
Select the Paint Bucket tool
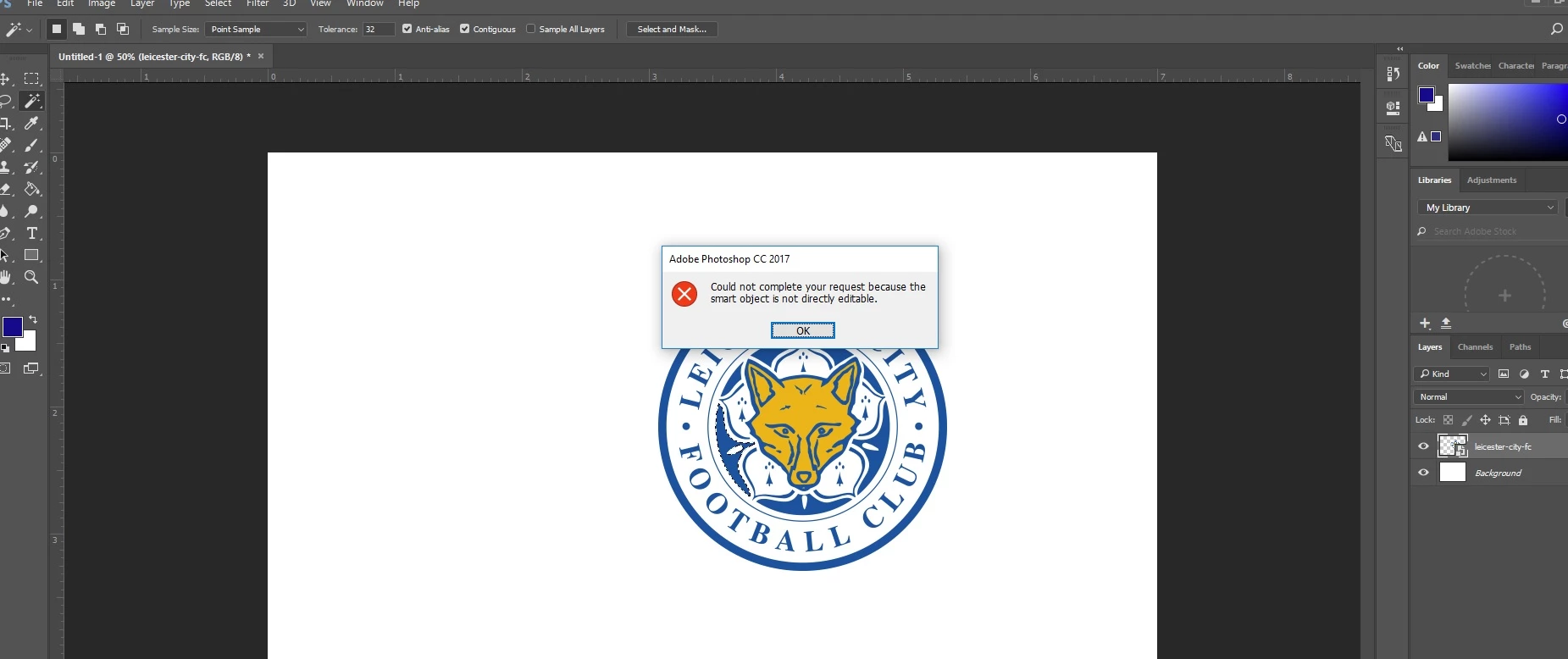pyautogui.click(x=32, y=189)
